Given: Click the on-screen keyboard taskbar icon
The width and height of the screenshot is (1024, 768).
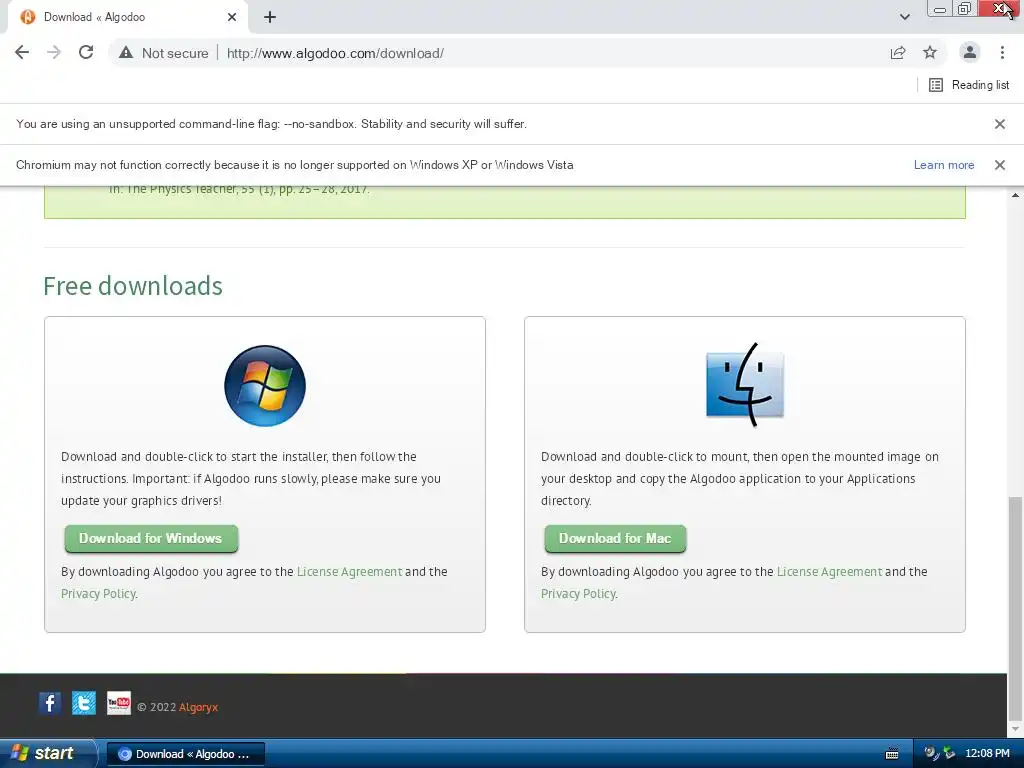Looking at the screenshot, I should tap(891, 754).
